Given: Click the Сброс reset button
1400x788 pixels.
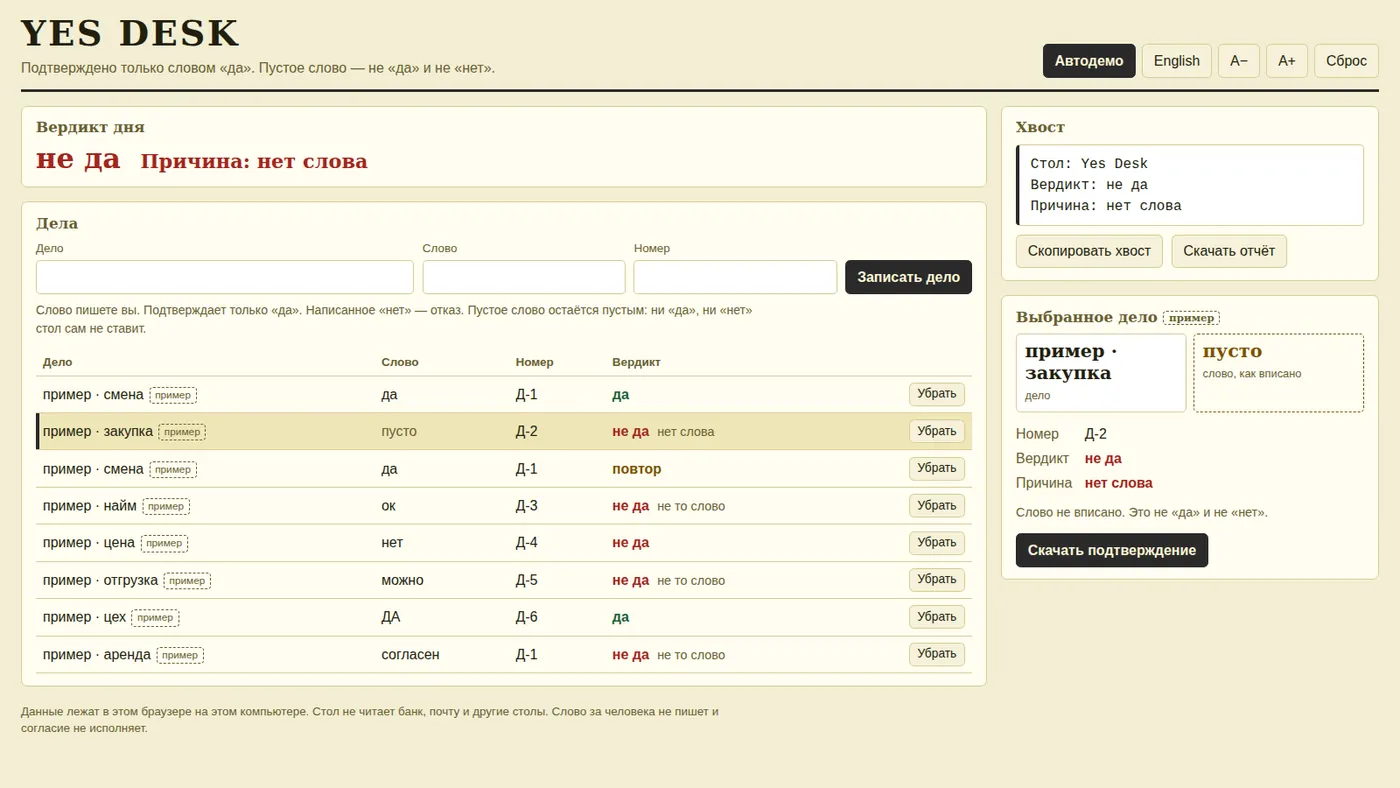Looking at the screenshot, I should 1346,61.
